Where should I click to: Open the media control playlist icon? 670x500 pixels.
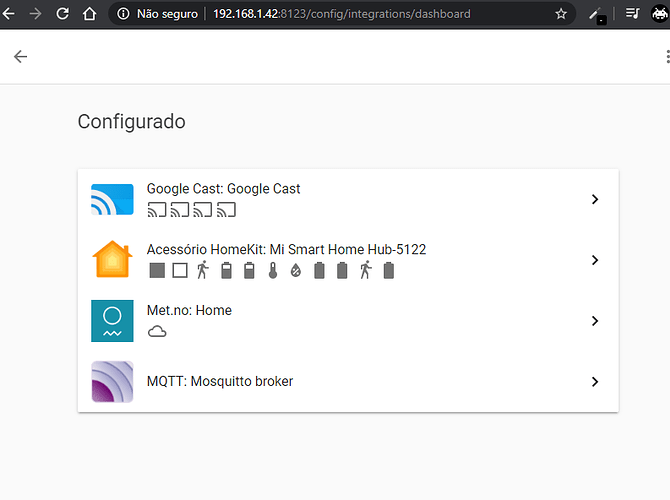pos(632,14)
